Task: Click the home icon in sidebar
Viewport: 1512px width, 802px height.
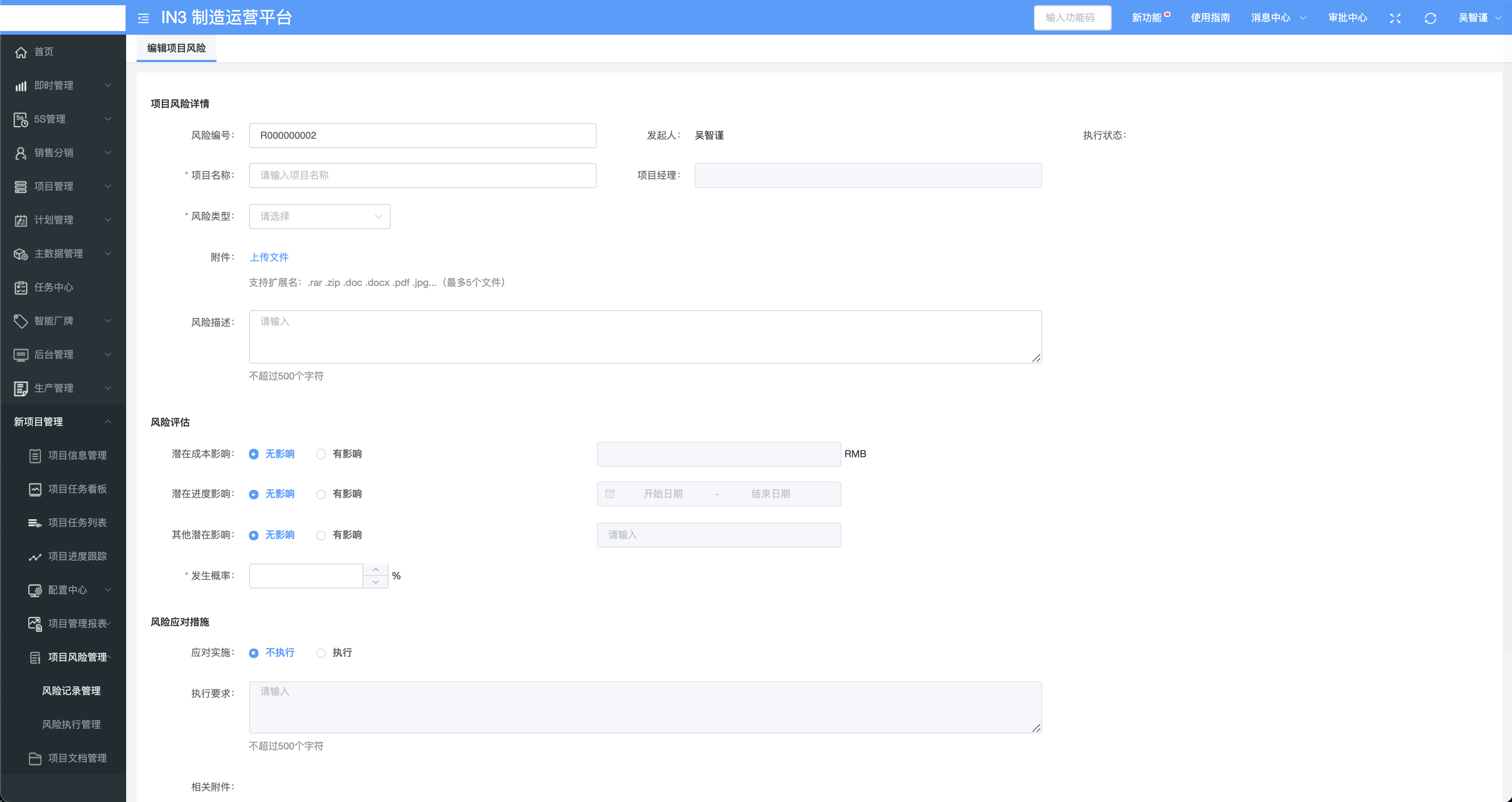Action: [21, 52]
